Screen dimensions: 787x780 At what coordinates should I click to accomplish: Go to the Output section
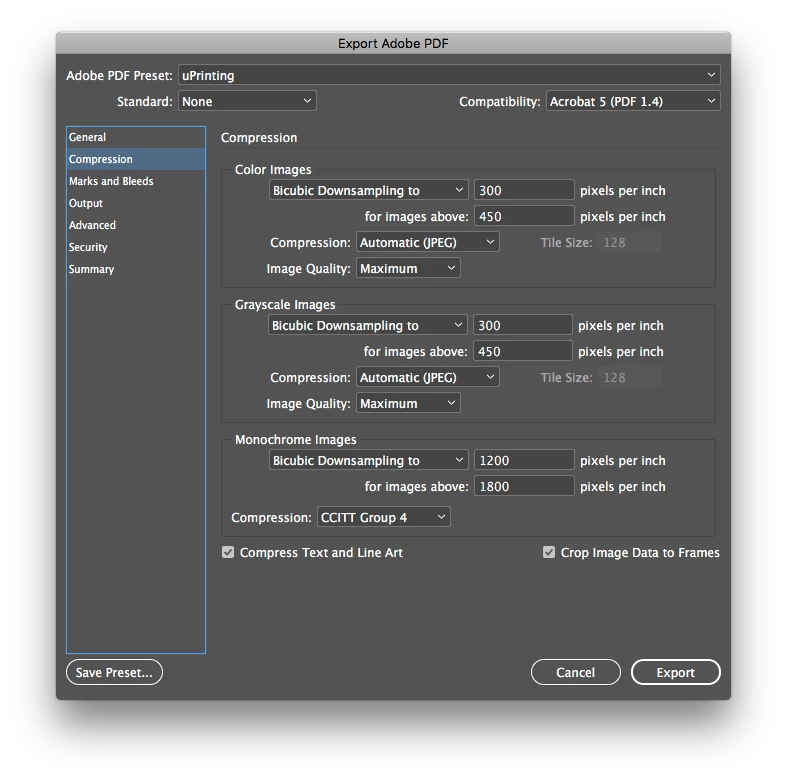pyautogui.click(x=136, y=203)
